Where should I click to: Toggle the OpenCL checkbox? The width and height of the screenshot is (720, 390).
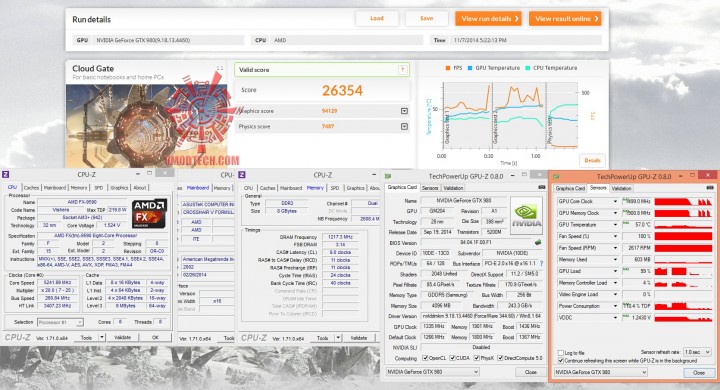(425, 358)
